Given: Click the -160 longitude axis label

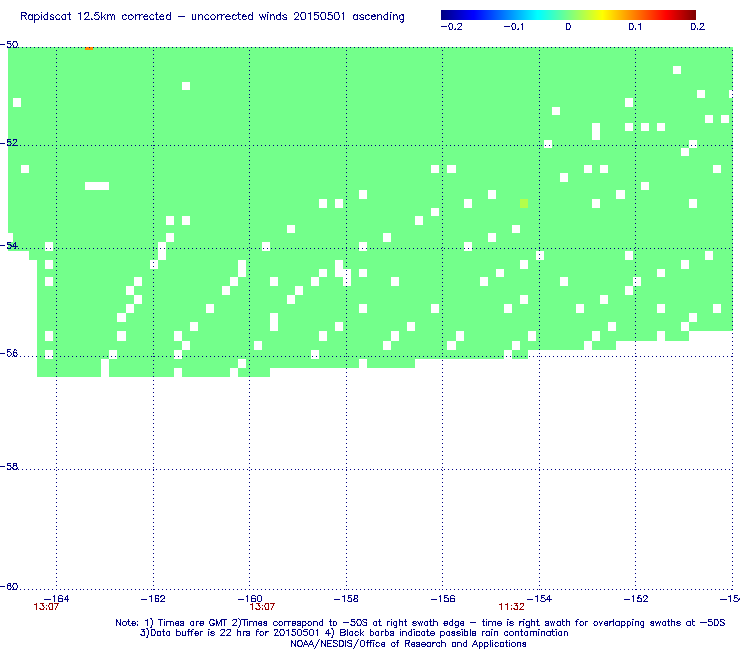Looking at the screenshot, I should tap(250, 599).
